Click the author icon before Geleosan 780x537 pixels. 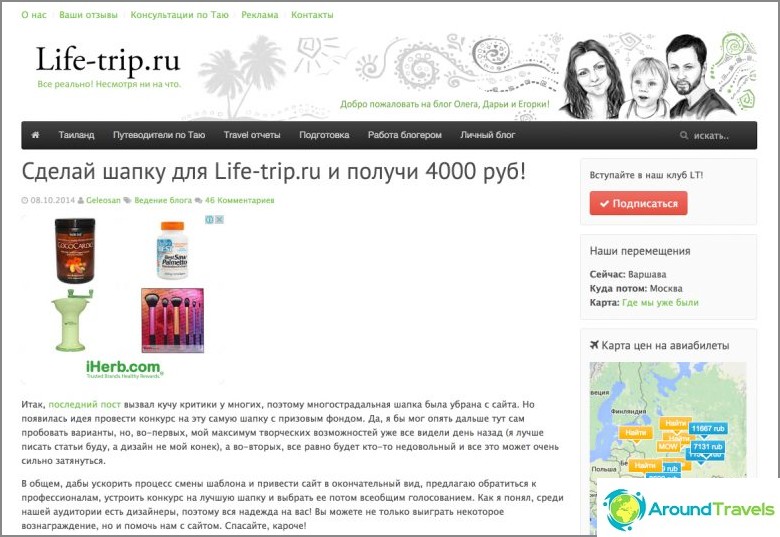[x=81, y=200]
